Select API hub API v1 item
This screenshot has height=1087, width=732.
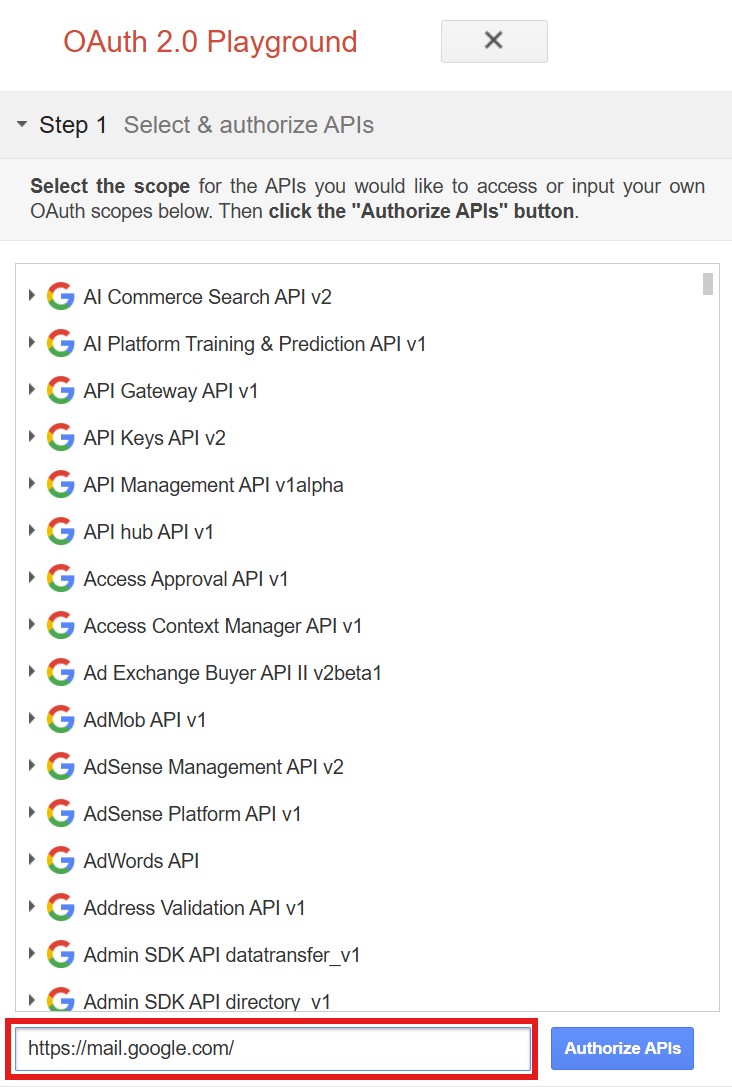point(148,532)
